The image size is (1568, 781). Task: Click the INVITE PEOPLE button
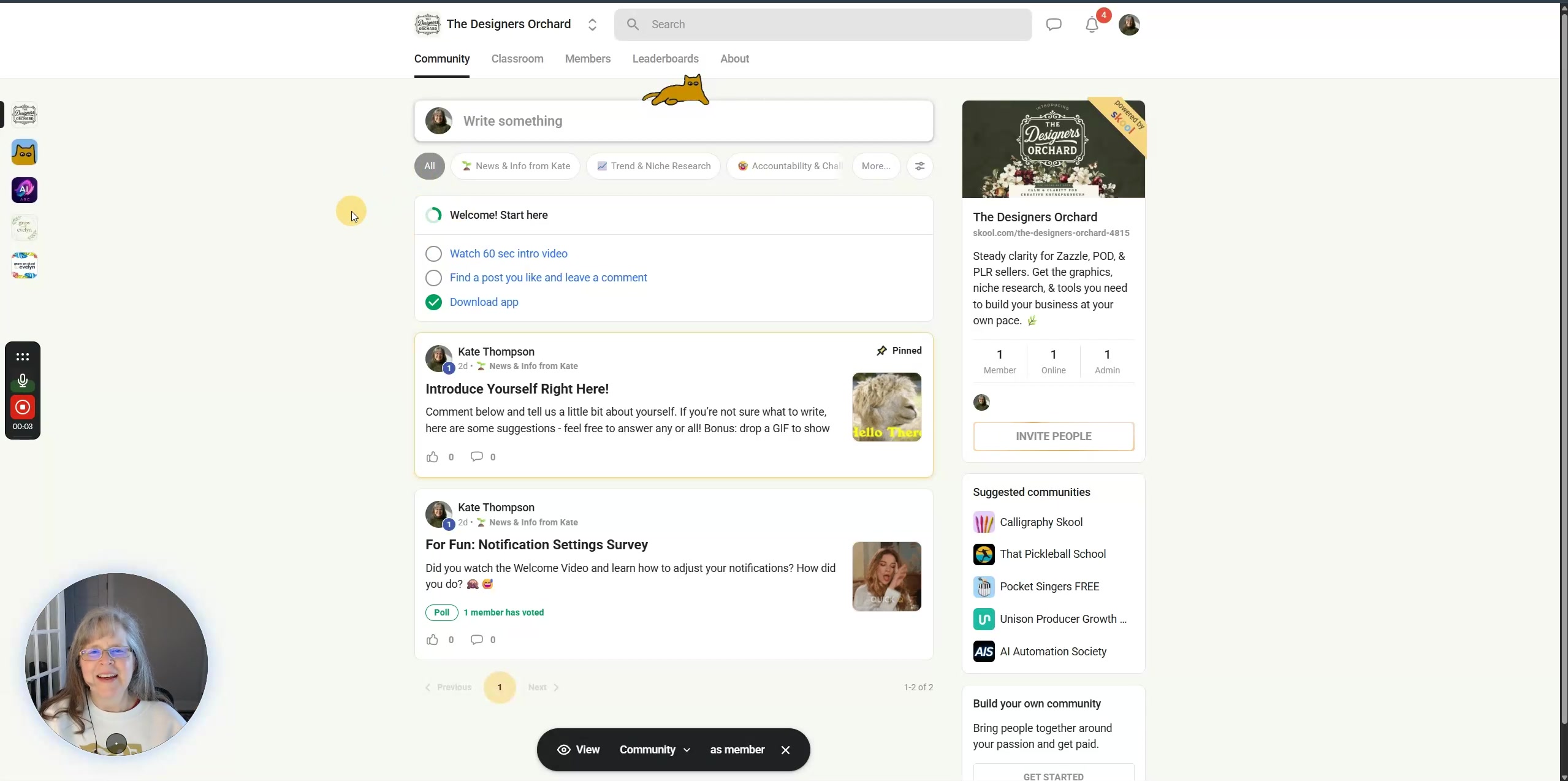1053,436
